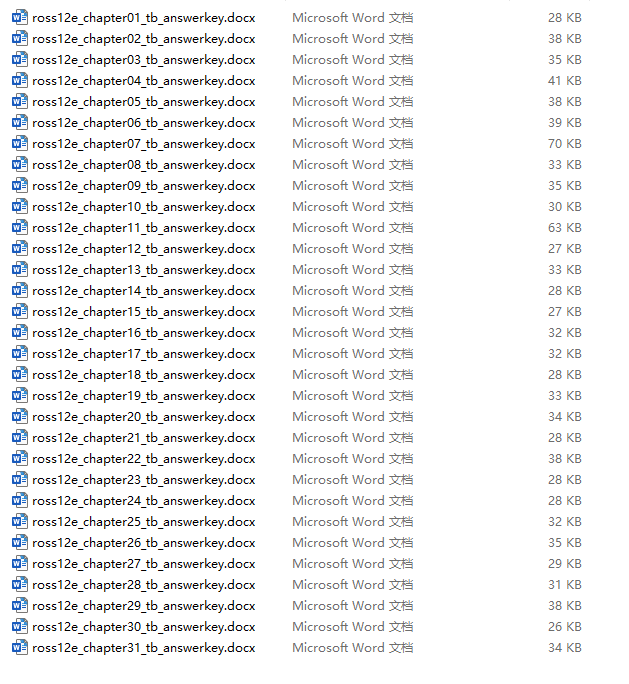The width and height of the screenshot is (629, 684).
Task: Click the Microsoft Word type of chapter12 row
Action: [352, 249]
